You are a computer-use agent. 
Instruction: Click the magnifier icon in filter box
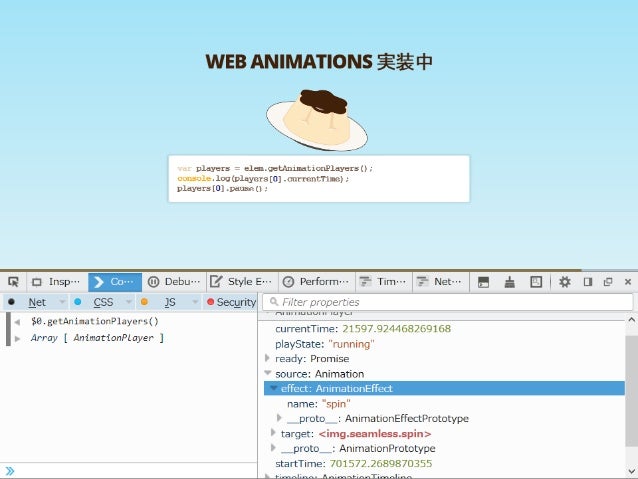(x=274, y=302)
